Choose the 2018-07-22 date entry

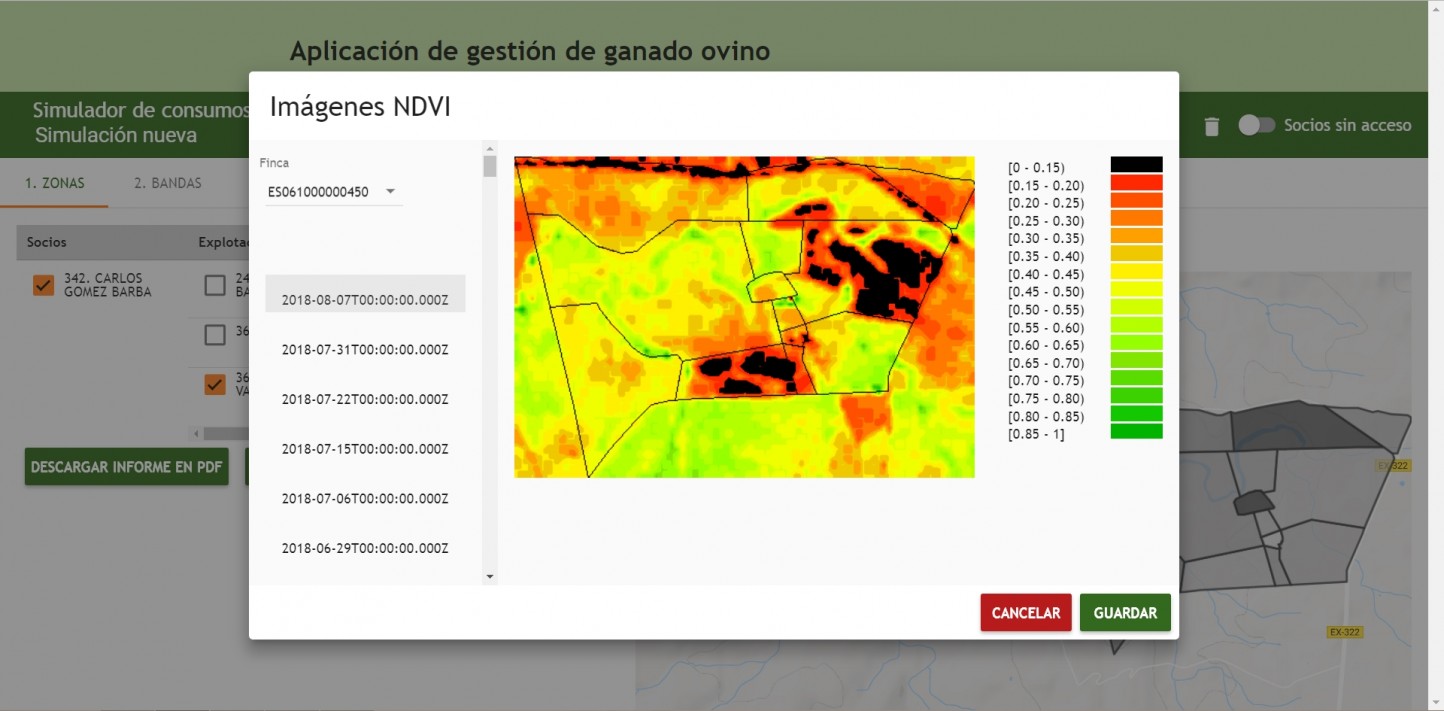(x=365, y=399)
